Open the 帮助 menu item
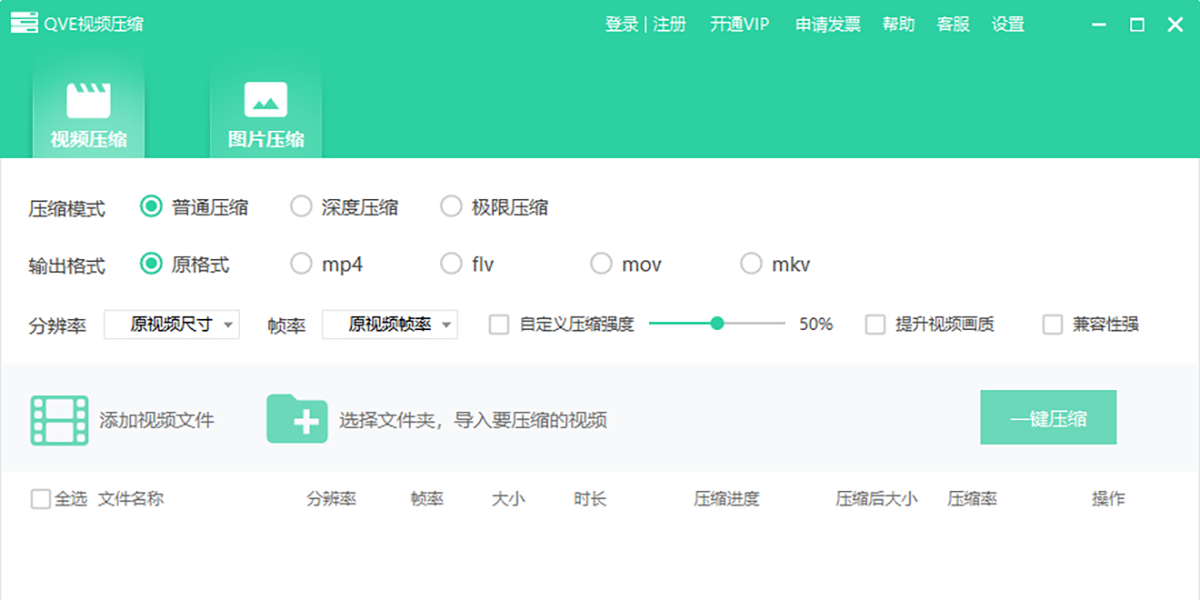 coord(898,24)
